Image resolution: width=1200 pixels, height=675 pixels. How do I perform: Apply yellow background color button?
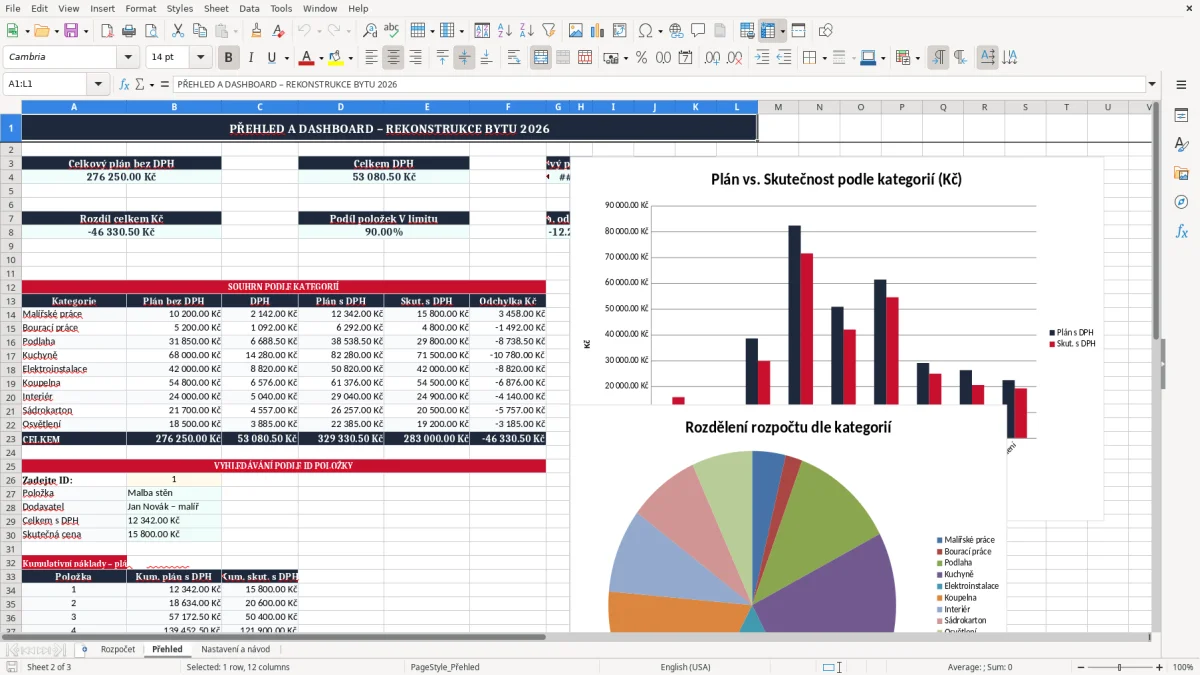tap(336, 58)
